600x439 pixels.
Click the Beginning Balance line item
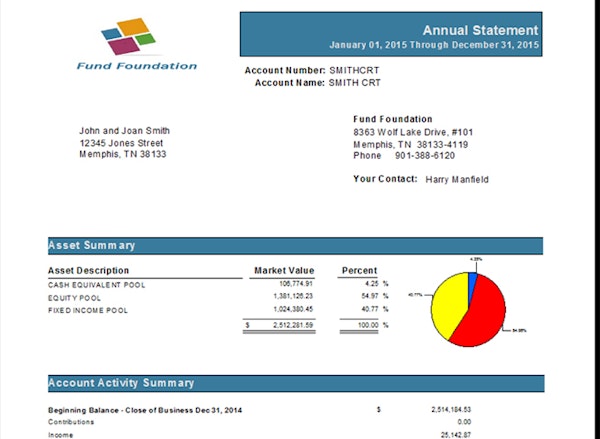[146, 411]
